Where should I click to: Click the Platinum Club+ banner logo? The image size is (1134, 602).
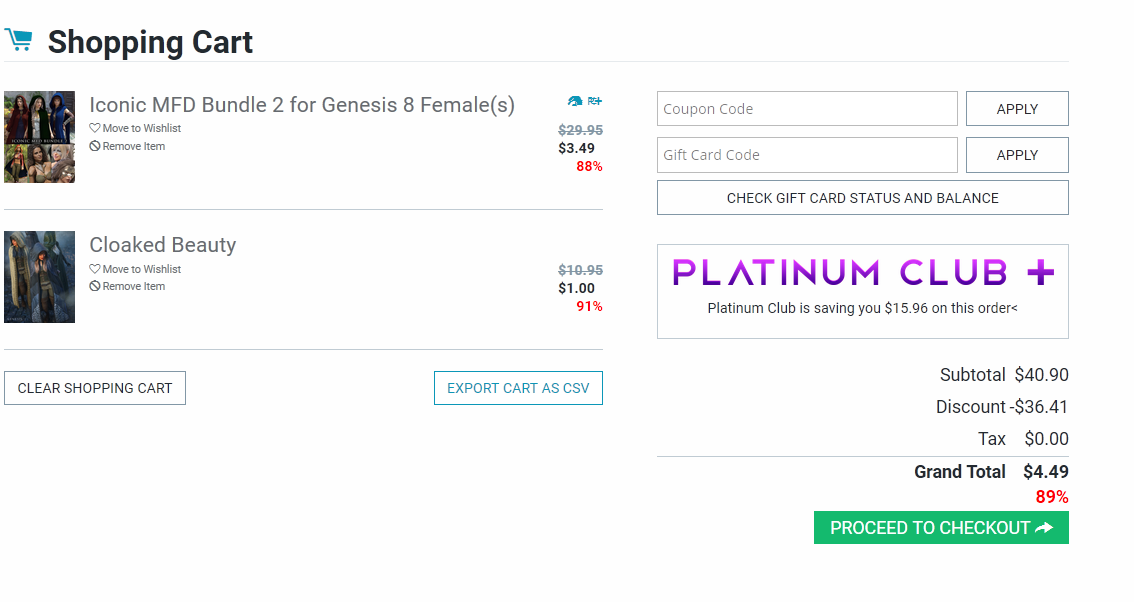coord(862,272)
